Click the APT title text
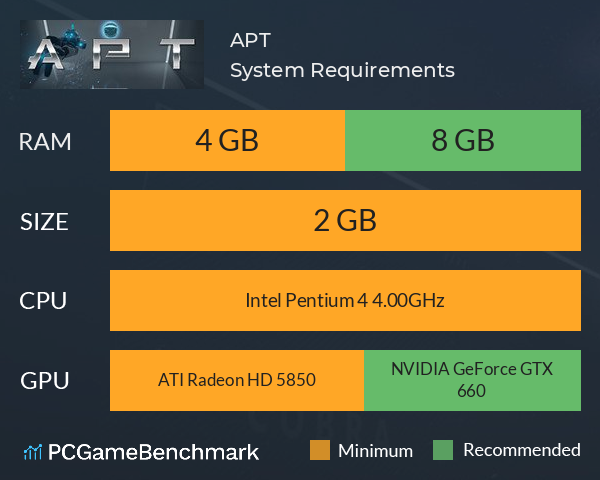 pyautogui.click(x=251, y=40)
